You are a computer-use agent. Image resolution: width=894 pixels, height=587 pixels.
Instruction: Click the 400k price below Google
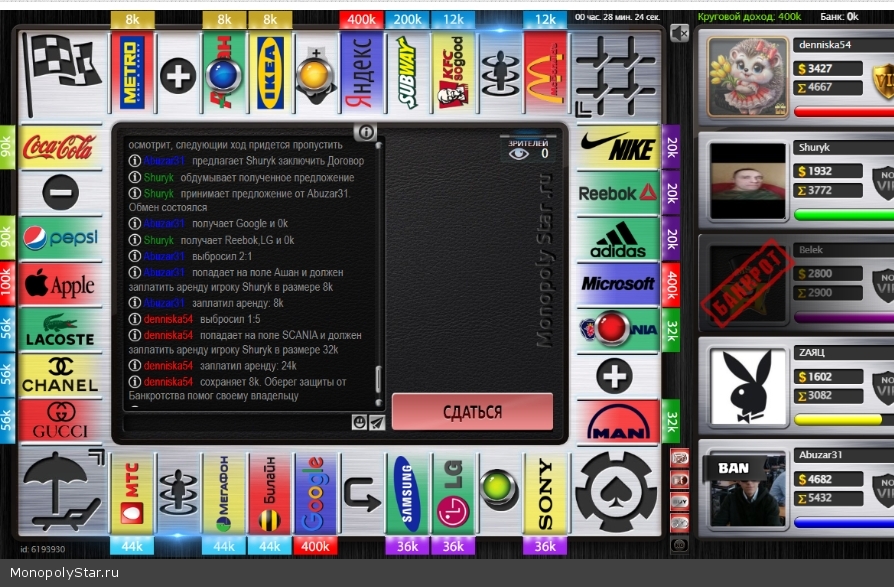(315, 546)
